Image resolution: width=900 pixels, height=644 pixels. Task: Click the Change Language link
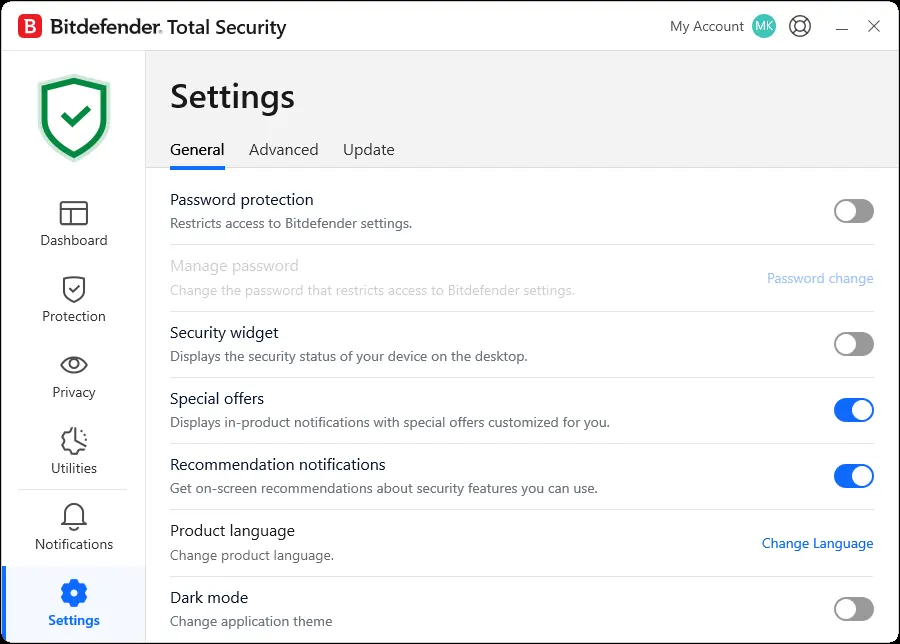(x=817, y=543)
